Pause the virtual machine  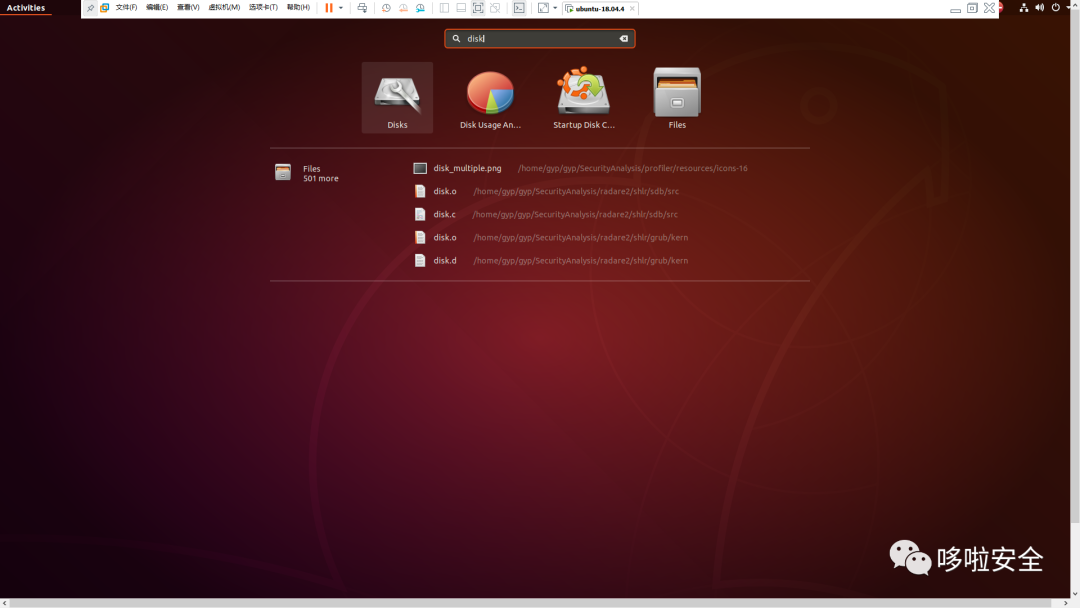329,8
